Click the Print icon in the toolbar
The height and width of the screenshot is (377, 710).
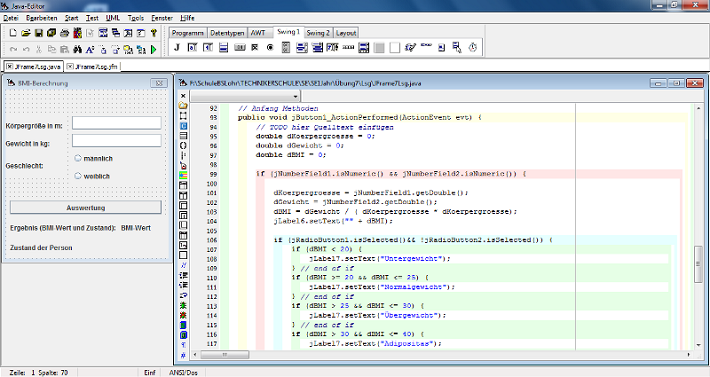point(64,33)
